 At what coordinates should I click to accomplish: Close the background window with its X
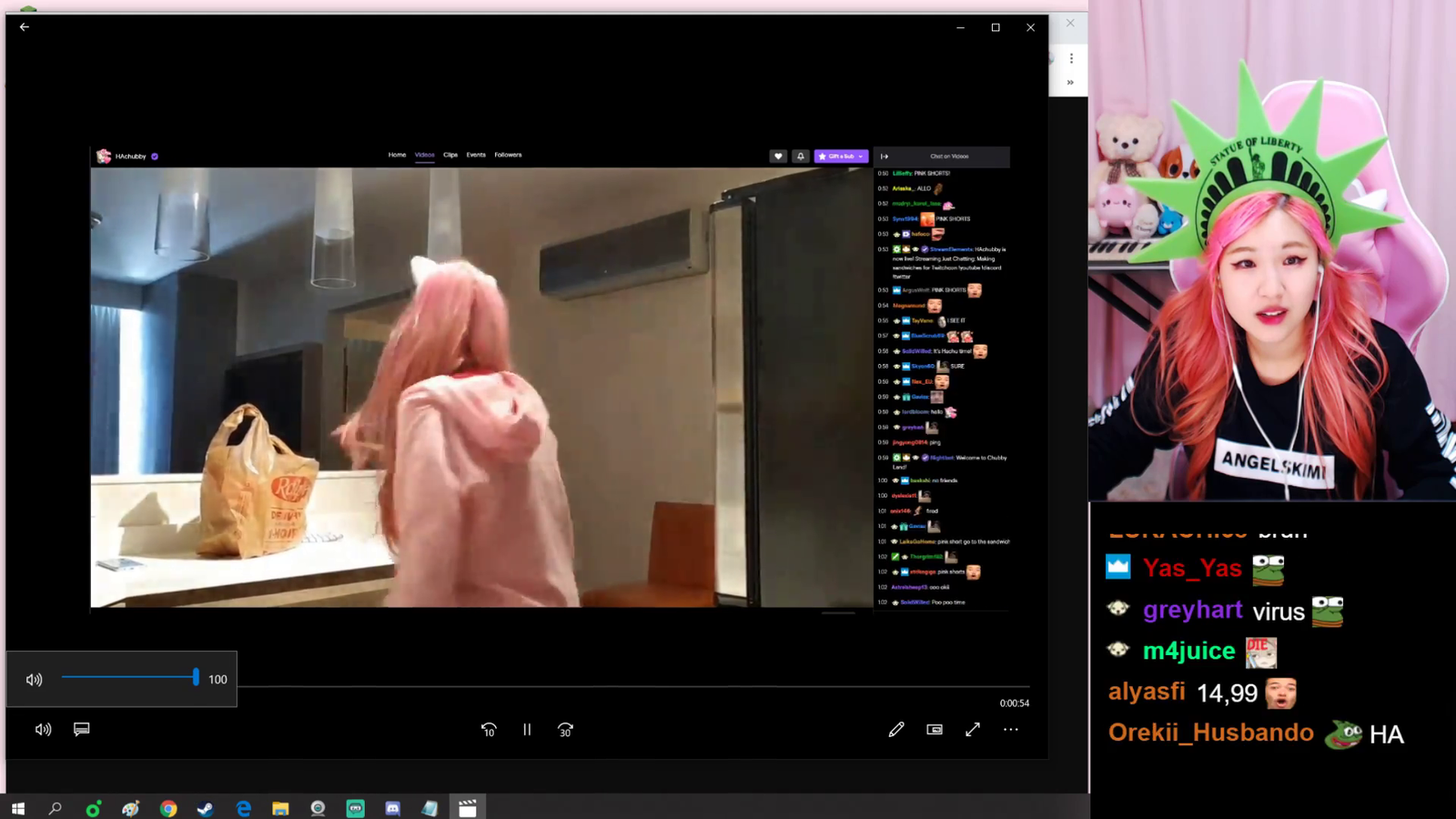pyautogui.click(x=1070, y=24)
